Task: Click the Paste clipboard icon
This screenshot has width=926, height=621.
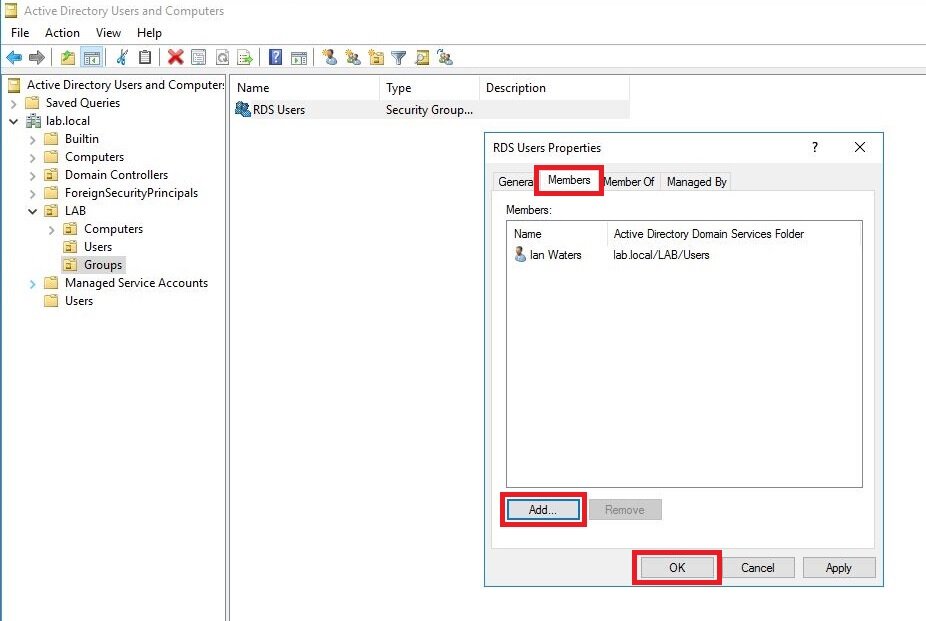Action: (x=145, y=57)
